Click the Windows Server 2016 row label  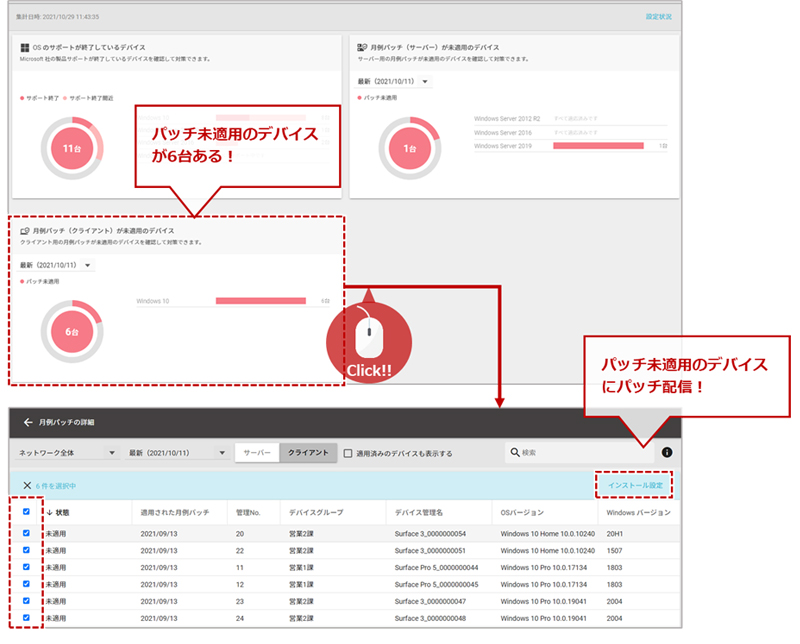[x=503, y=133]
